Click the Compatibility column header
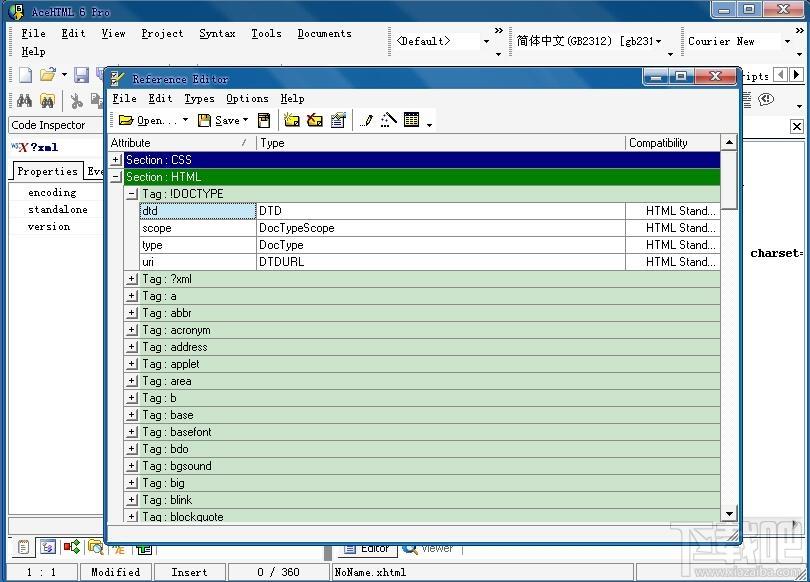Screen dimensions: 810x582 [x=673, y=143]
